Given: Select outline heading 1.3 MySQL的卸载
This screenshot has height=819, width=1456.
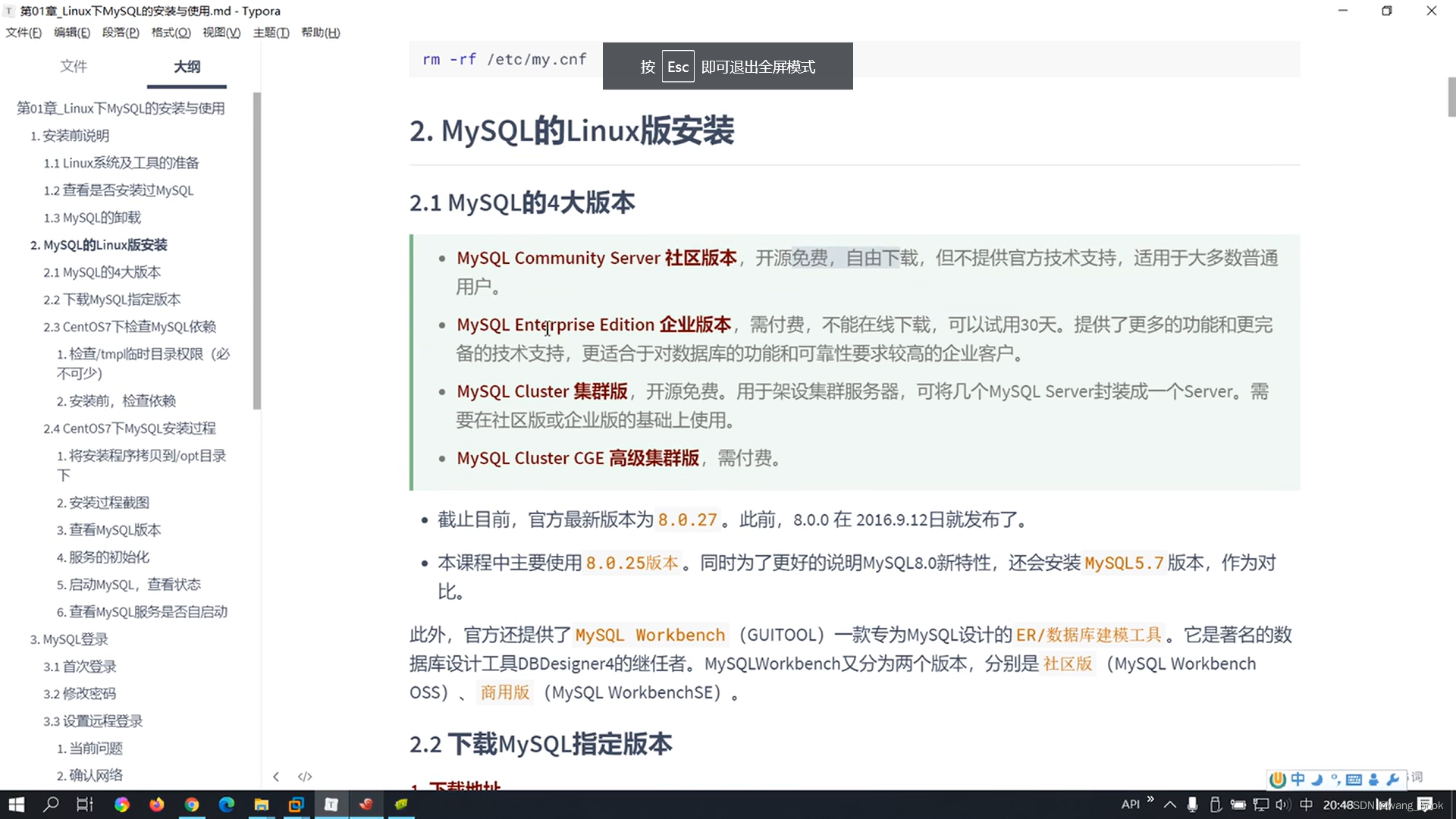Looking at the screenshot, I should click(92, 218).
